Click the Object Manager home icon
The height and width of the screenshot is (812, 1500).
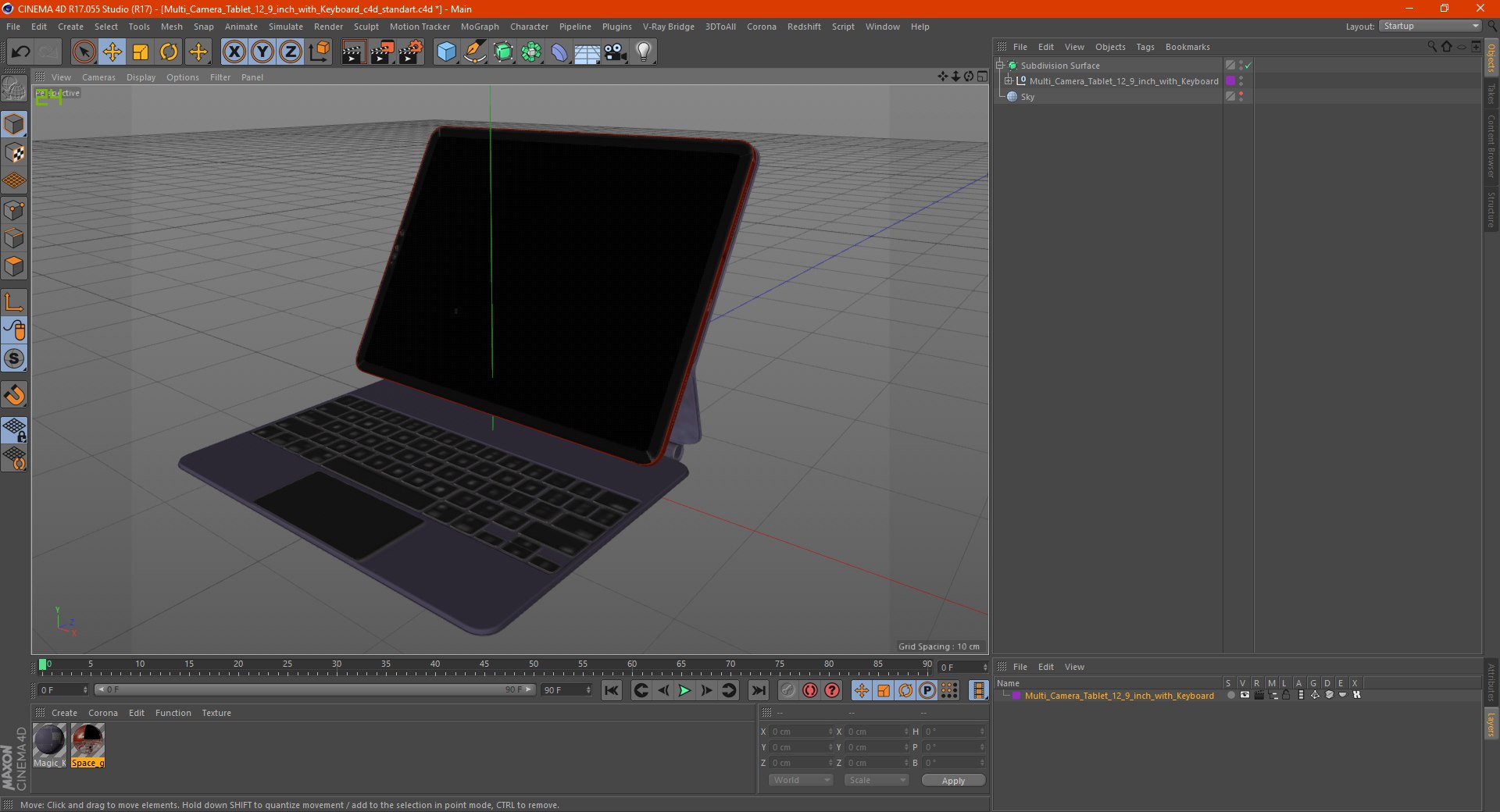(1447, 47)
